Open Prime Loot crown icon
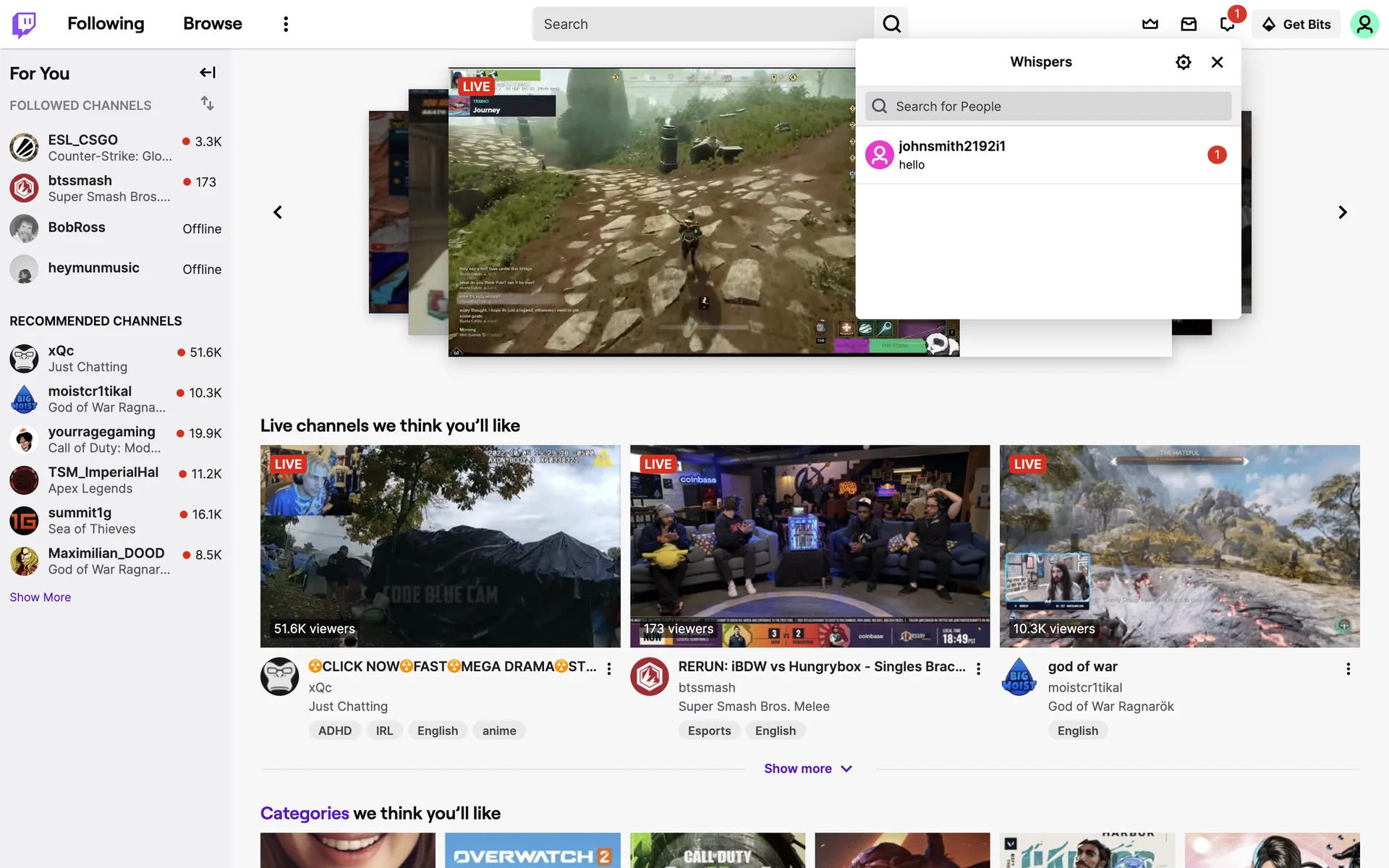The image size is (1389, 868). (x=1150, y=24)
